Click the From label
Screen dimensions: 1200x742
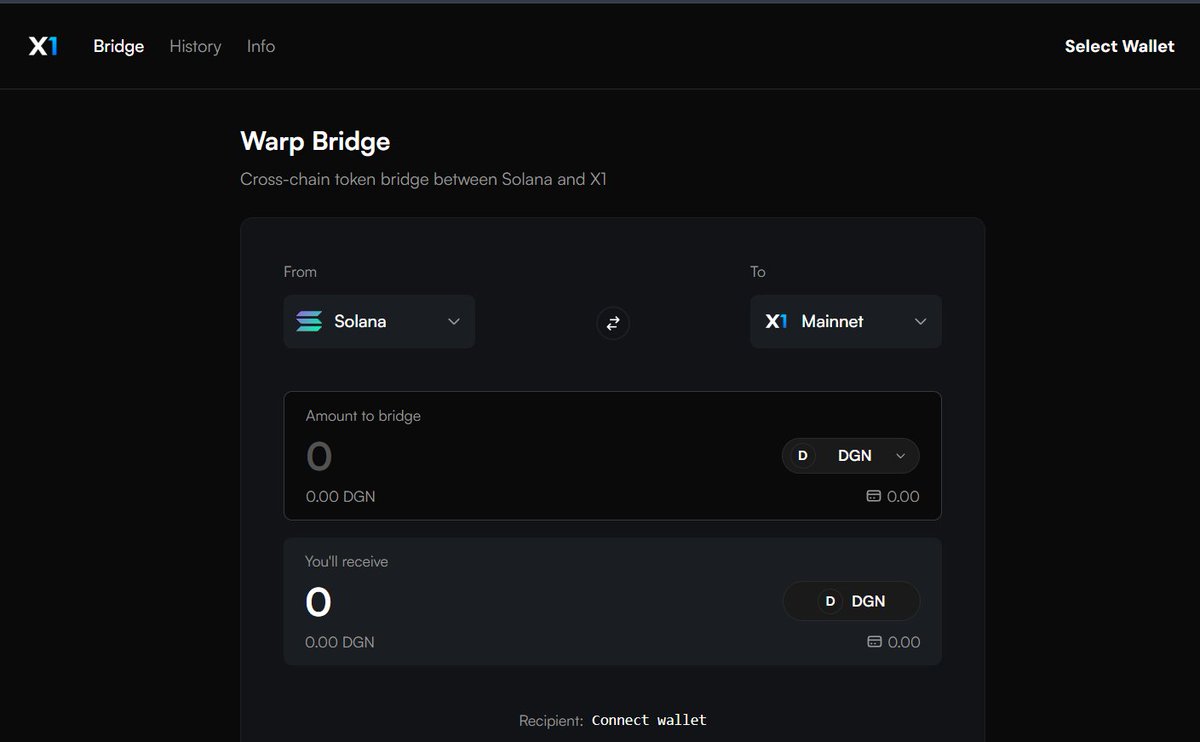tap(300, 272)
